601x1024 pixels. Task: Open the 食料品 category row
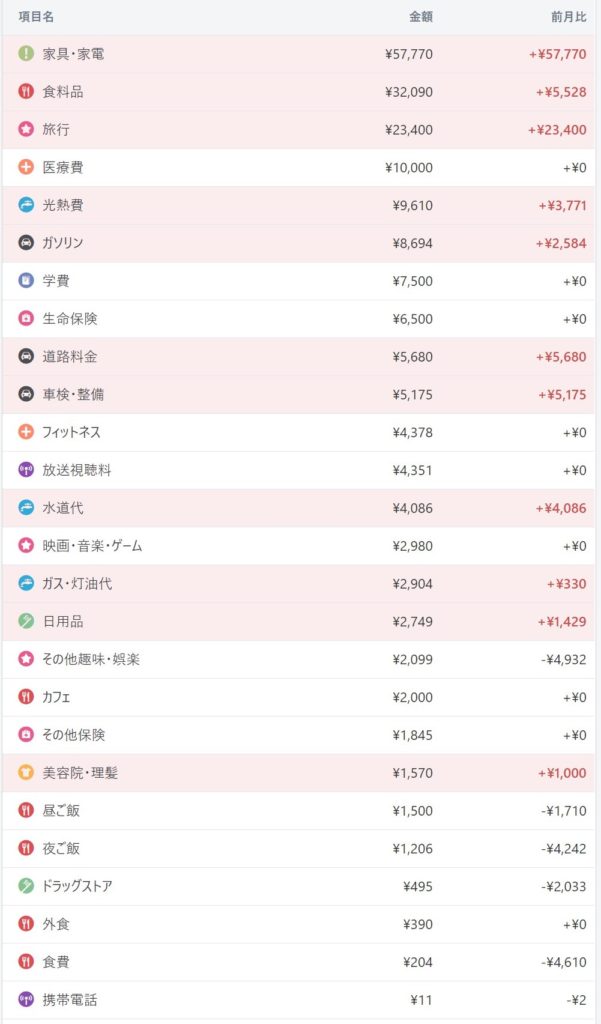point(63,92)
